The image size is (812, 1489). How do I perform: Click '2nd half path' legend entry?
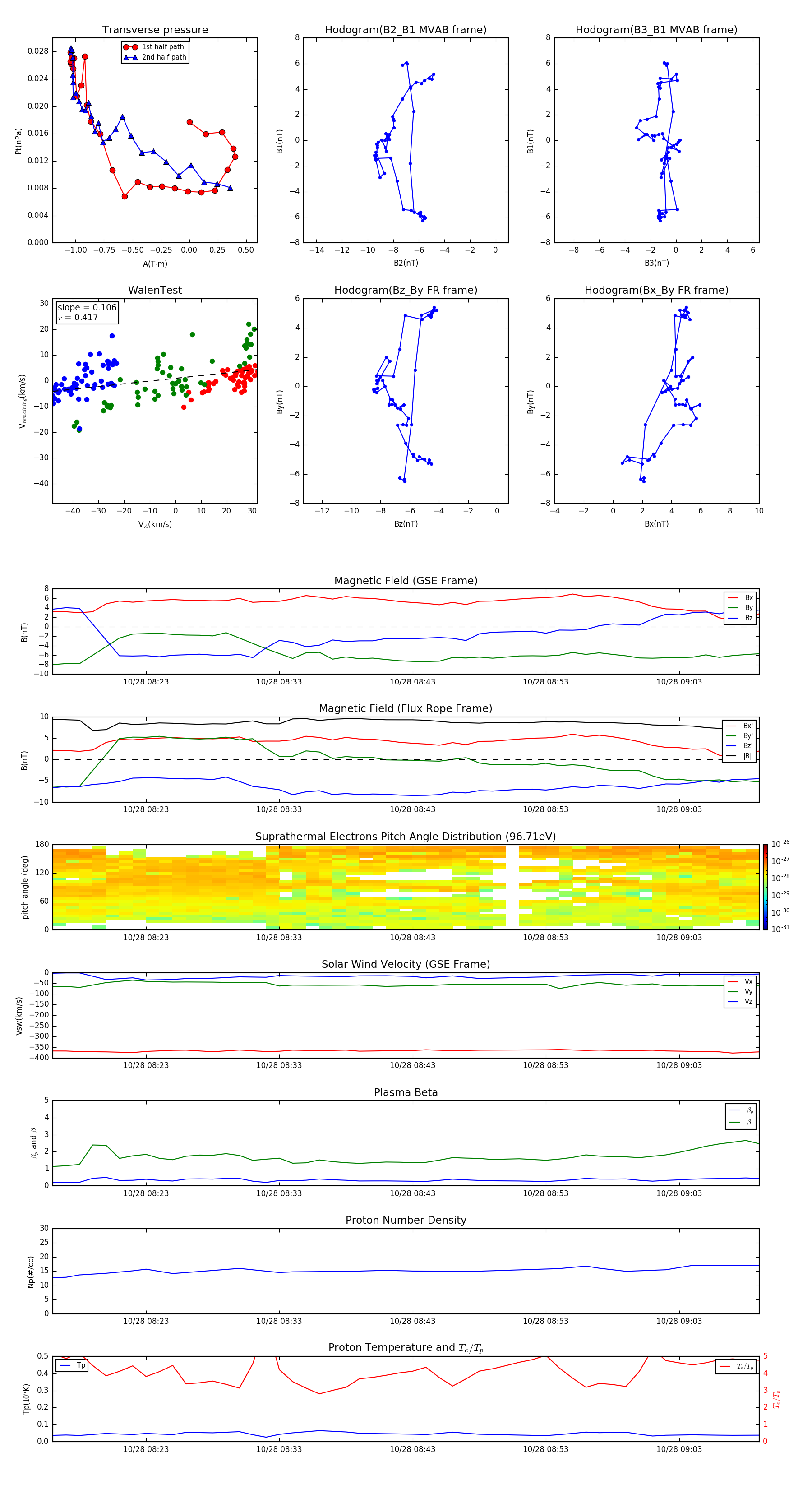click(x=154, y=57)
